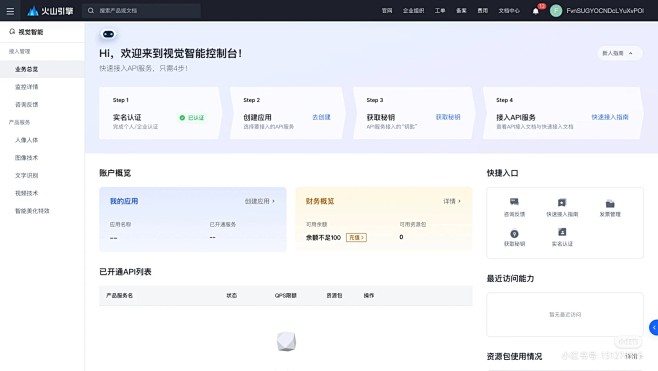Open 工单 in top navigation
This screenshot has width=658, height=371.
(440, 11)
